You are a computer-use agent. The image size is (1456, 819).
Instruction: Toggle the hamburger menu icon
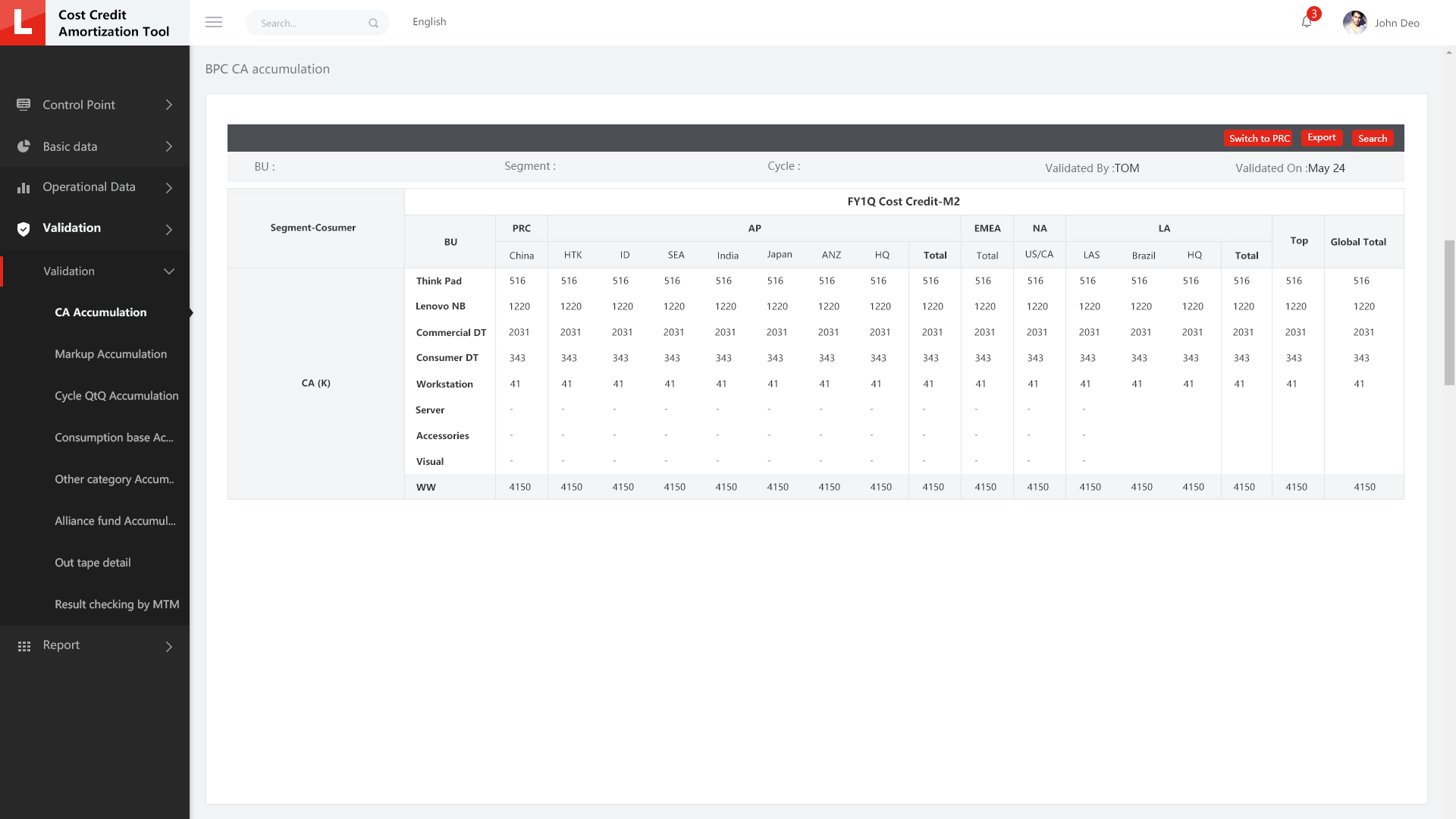click(x=214, y=22)
